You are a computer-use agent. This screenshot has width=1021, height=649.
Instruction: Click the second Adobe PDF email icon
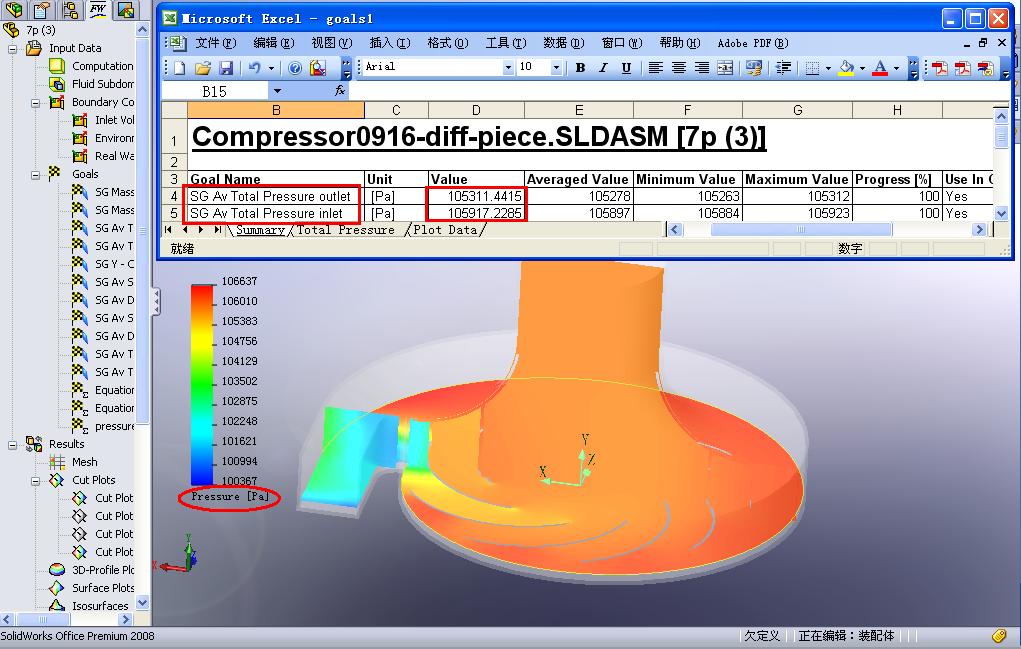[962, 68]
